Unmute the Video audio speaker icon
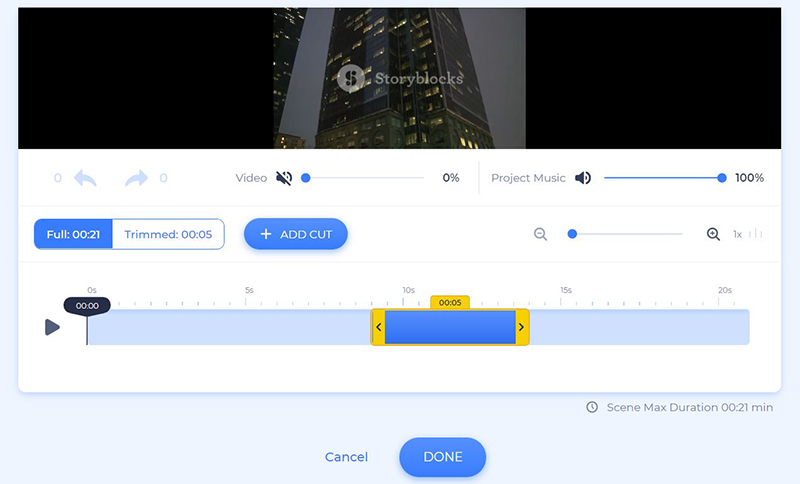The height and width of the screenshot is (484, 800). pyautogui.click(x=284, y=178)
